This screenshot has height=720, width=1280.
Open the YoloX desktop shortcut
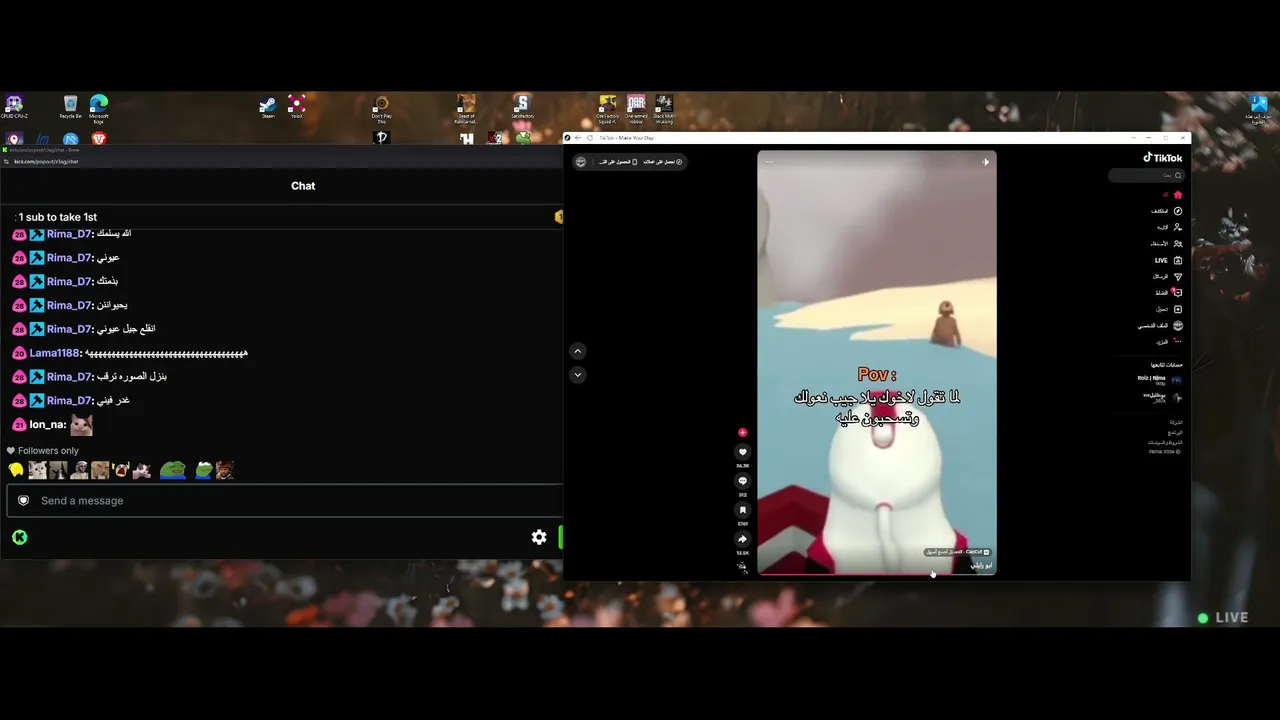point(296,107)
